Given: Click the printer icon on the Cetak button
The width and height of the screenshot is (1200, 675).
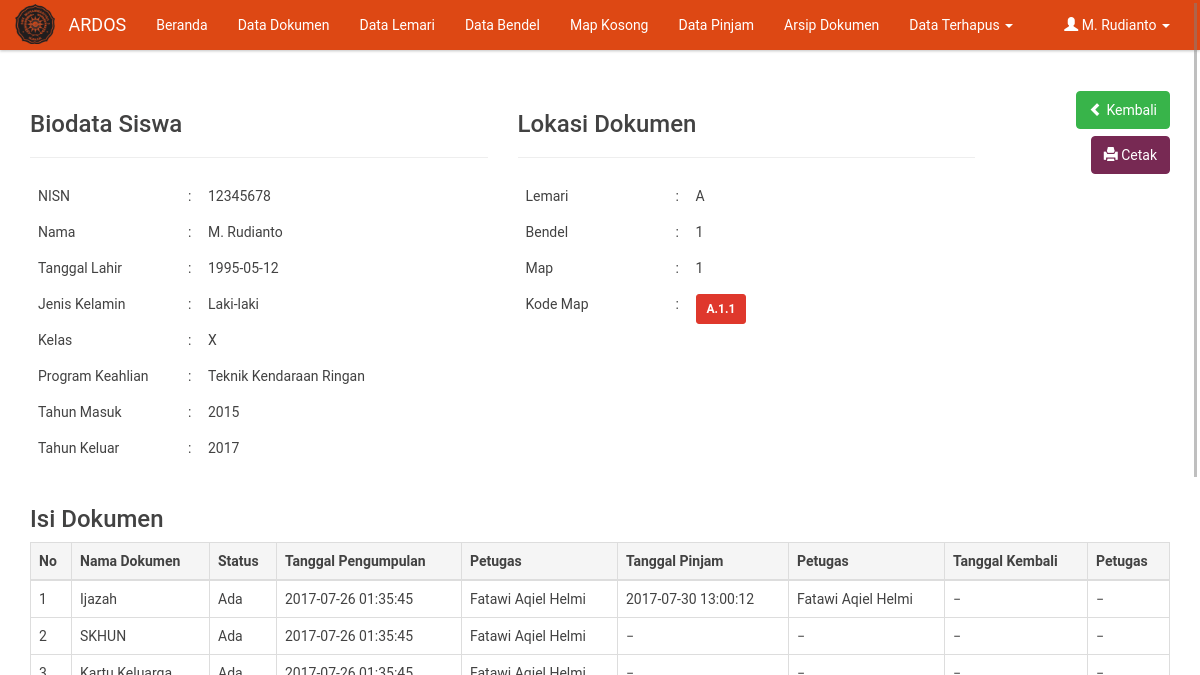Looking at the screenshot, I should (x=1111, y=155).
